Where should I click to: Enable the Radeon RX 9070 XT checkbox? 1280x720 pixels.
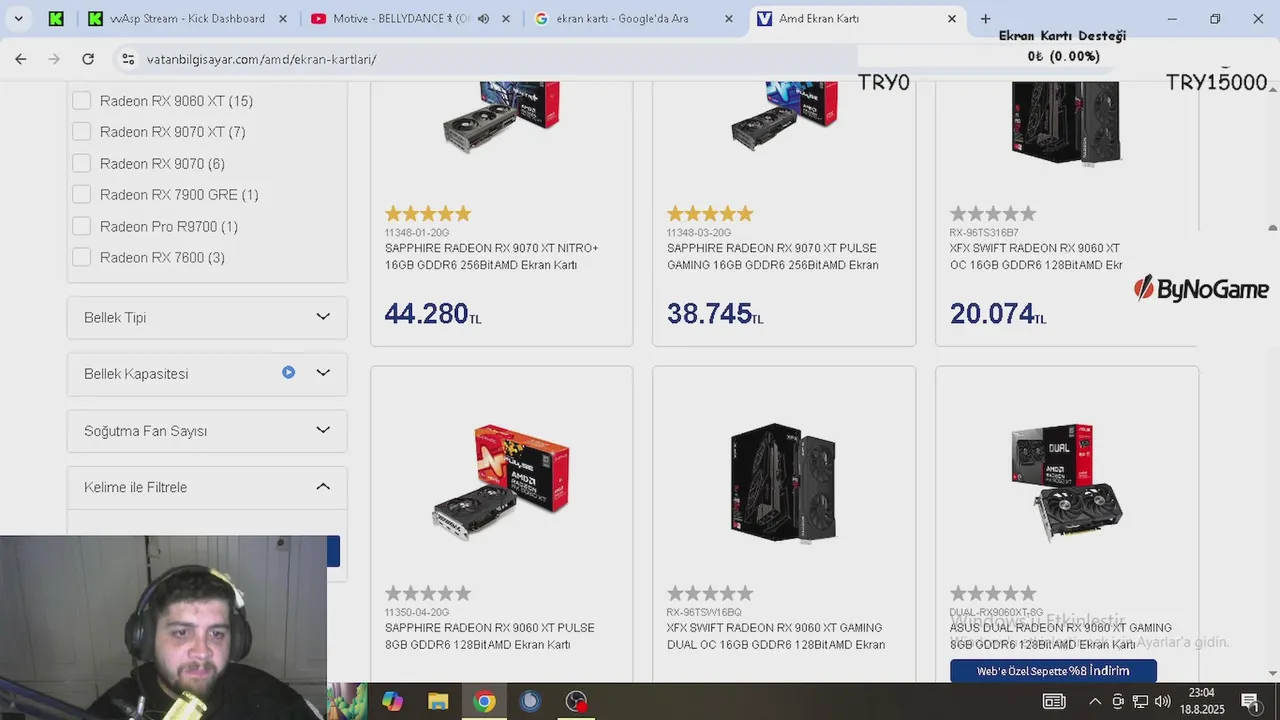click(x=81, y=131)
